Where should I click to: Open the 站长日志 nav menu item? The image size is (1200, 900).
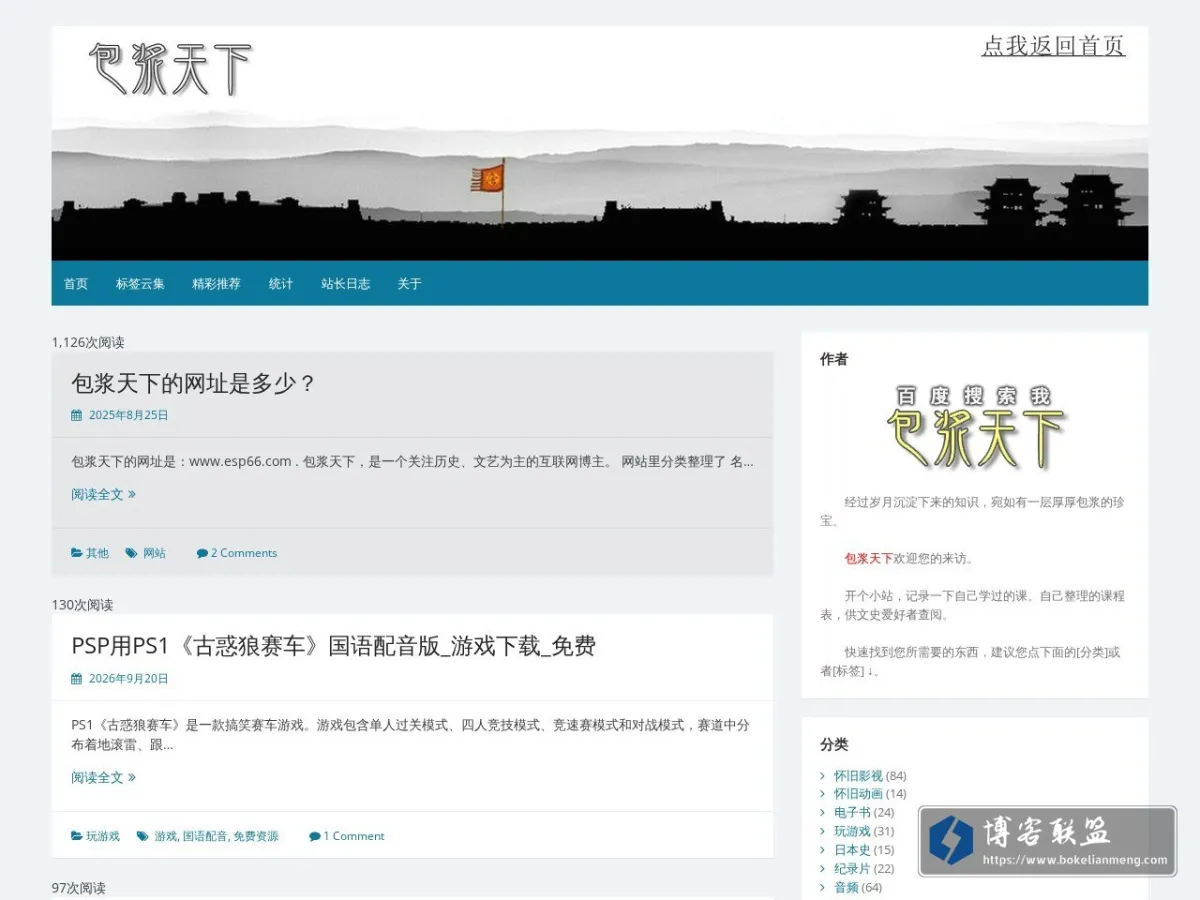tap(345, 283)
